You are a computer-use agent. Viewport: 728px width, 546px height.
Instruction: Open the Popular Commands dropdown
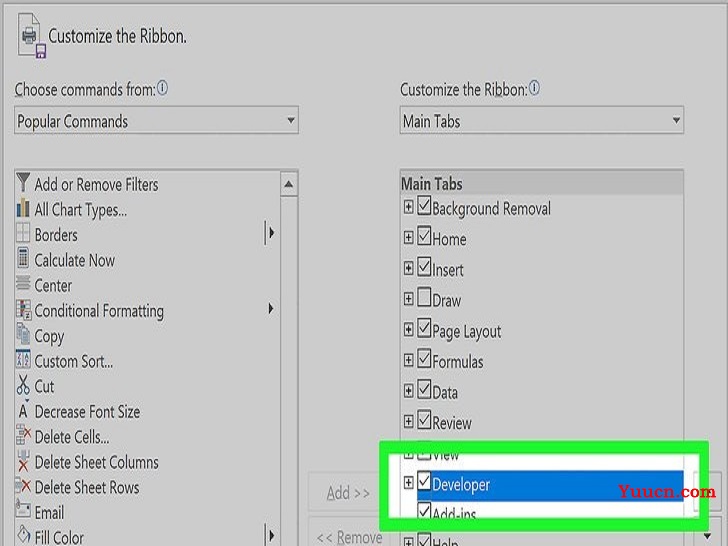click(156, 120)
